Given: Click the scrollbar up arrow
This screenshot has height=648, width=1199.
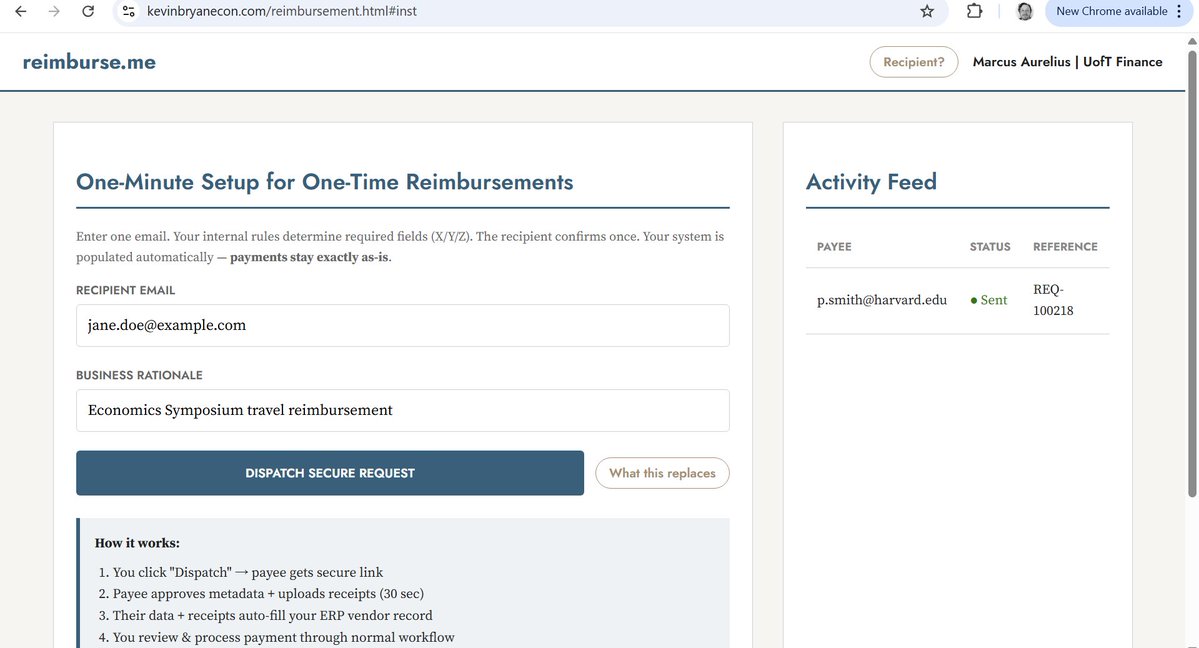Looking at the screenshot, I should [x=1192, y=41].
